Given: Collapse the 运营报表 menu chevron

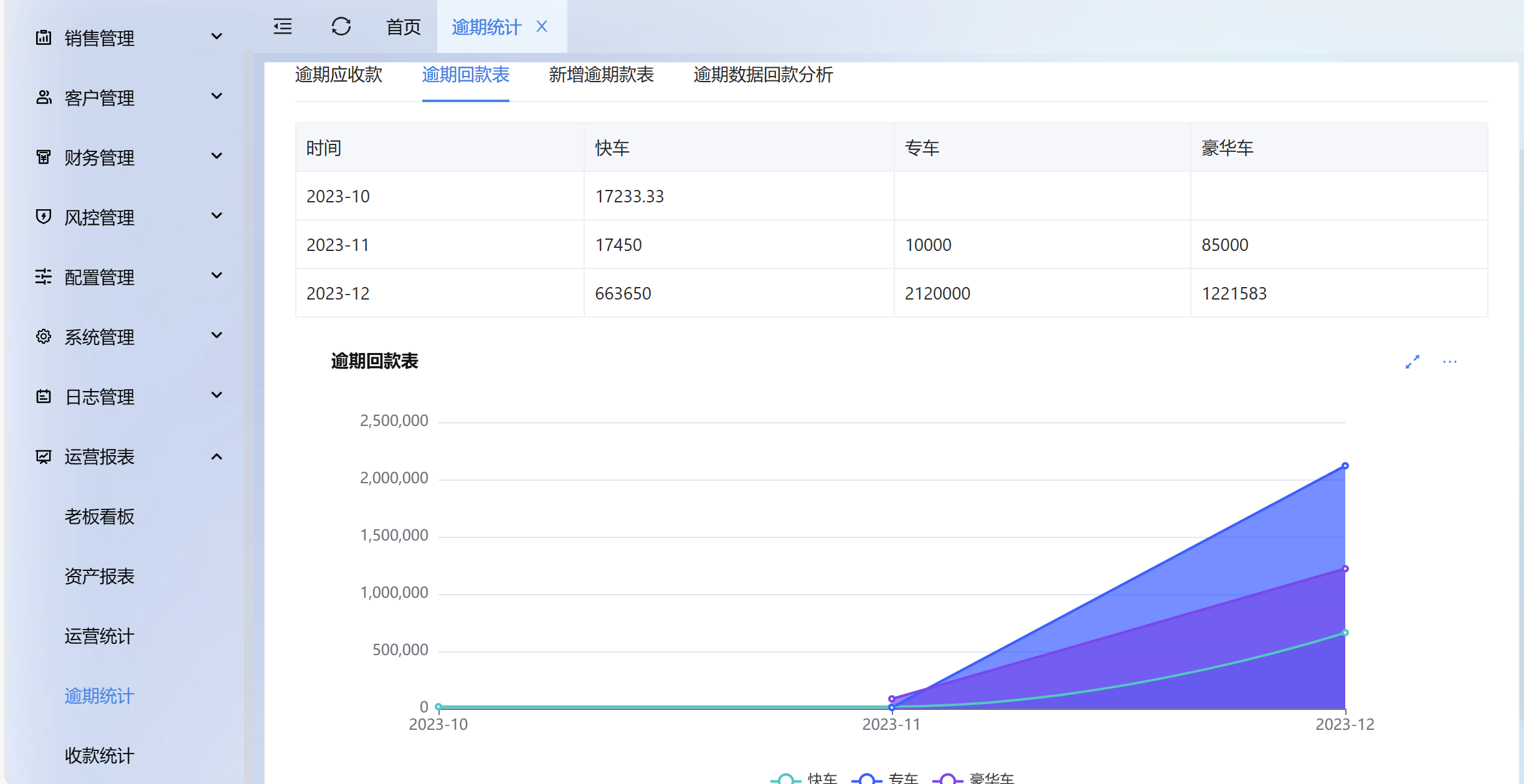Looking at the screenshot, I should [217, 456].
